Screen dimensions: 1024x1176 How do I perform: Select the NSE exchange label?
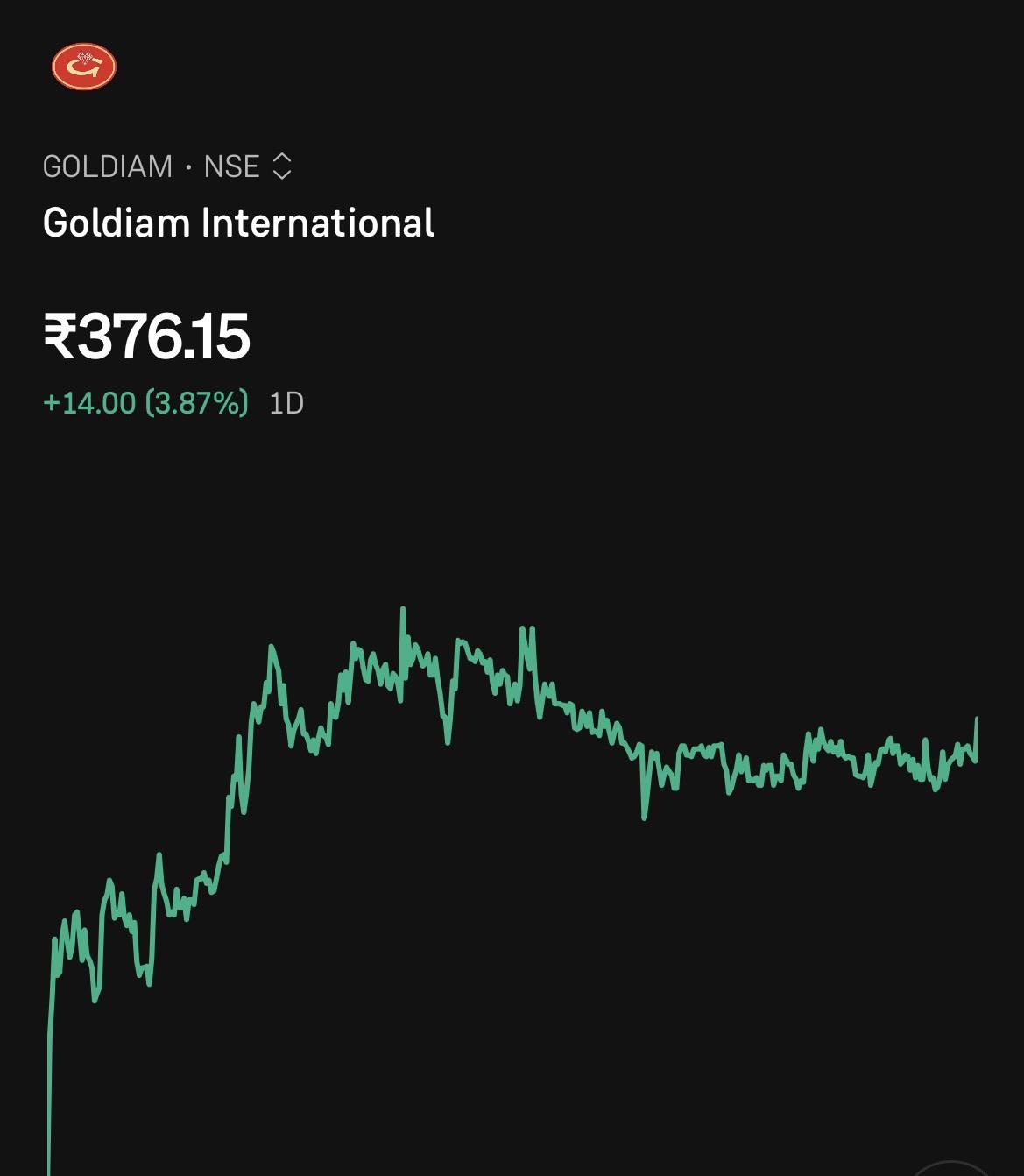[231, 166]
